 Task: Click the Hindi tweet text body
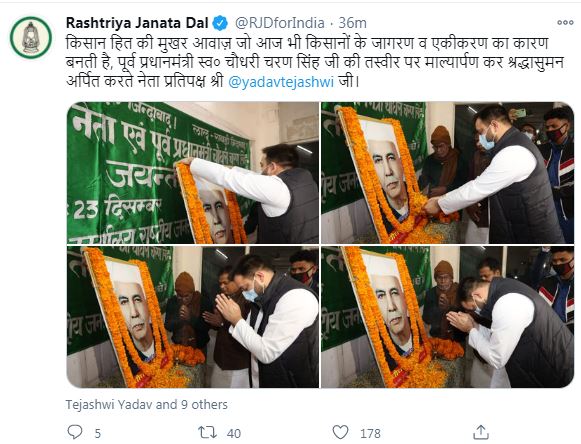coord(315,62)
